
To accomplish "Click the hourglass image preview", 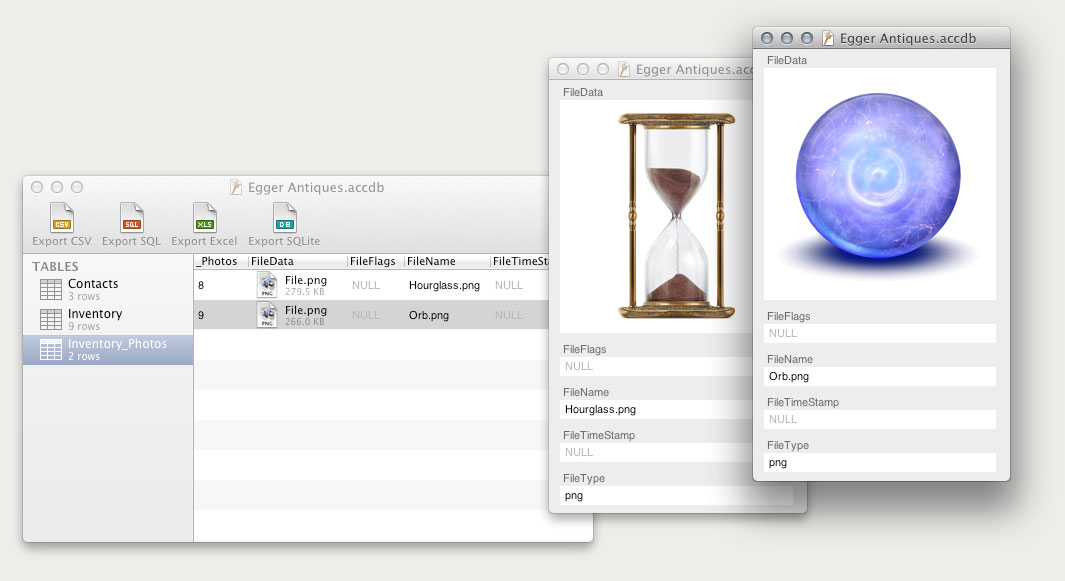I will [676, 216].
